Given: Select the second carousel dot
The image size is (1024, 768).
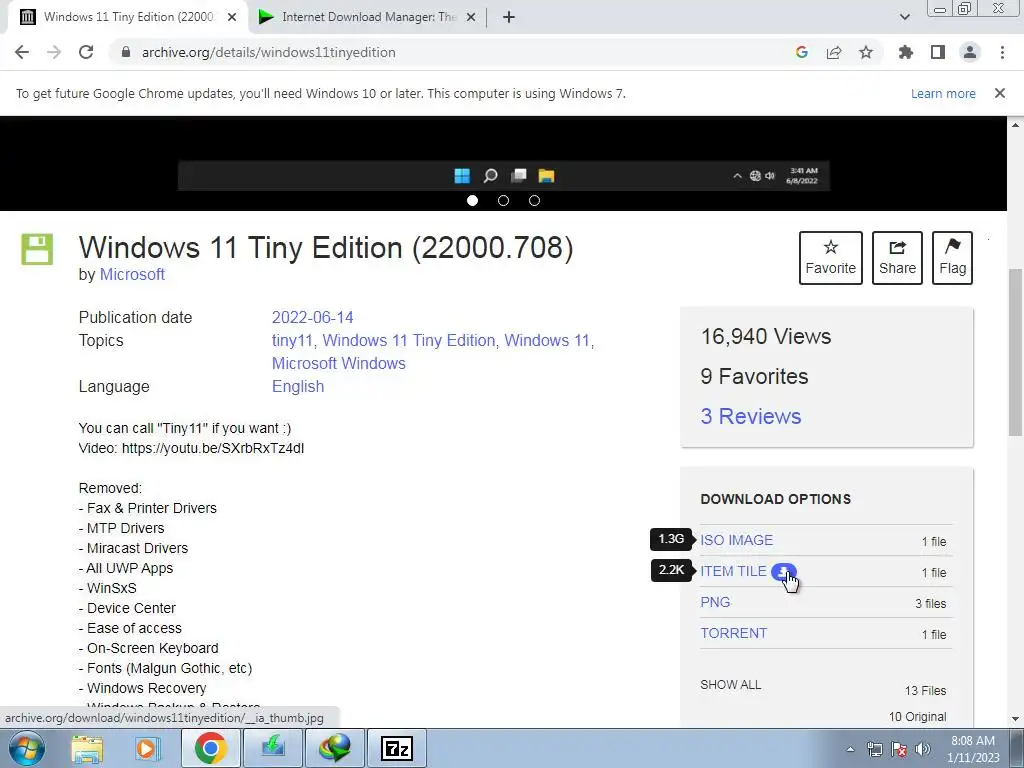Looking at the screenshot, I should [503, 200].
